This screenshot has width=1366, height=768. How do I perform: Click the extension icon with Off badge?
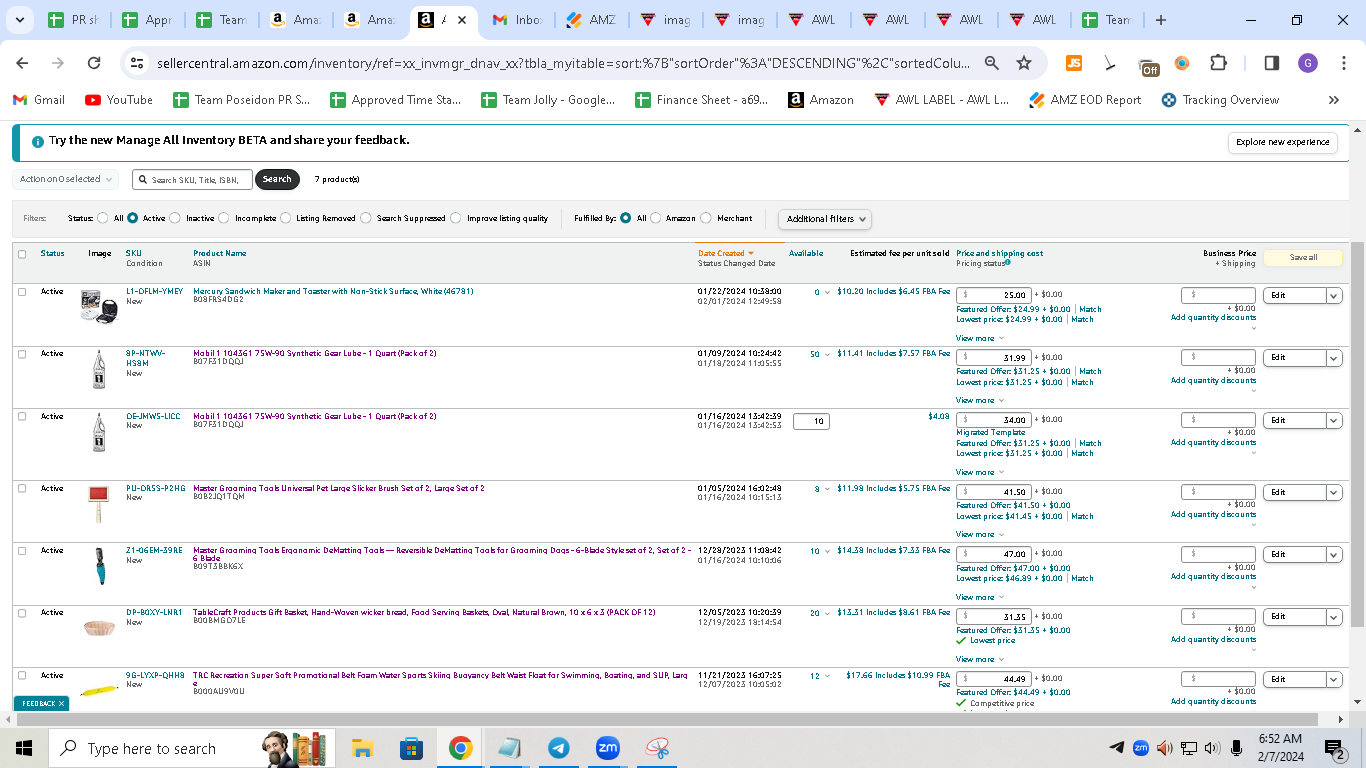pos(1149,65)
